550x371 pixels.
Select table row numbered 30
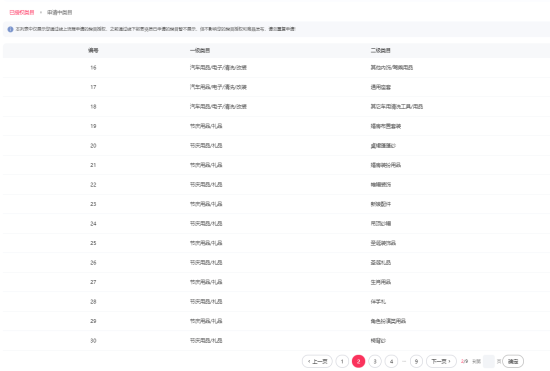click(276, 340)
